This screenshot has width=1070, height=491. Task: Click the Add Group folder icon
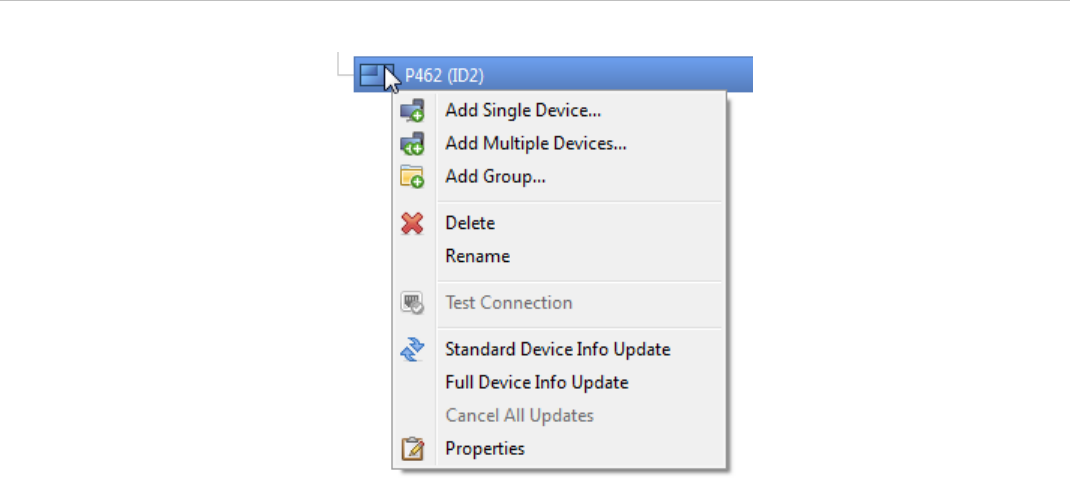412,177
